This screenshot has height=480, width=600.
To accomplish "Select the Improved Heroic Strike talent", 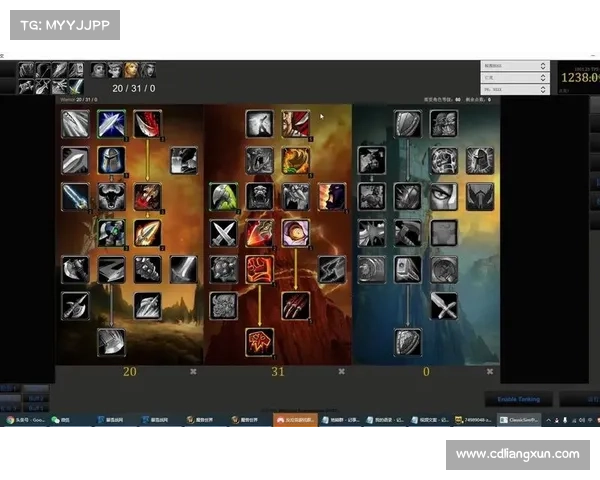I will 75,124.
